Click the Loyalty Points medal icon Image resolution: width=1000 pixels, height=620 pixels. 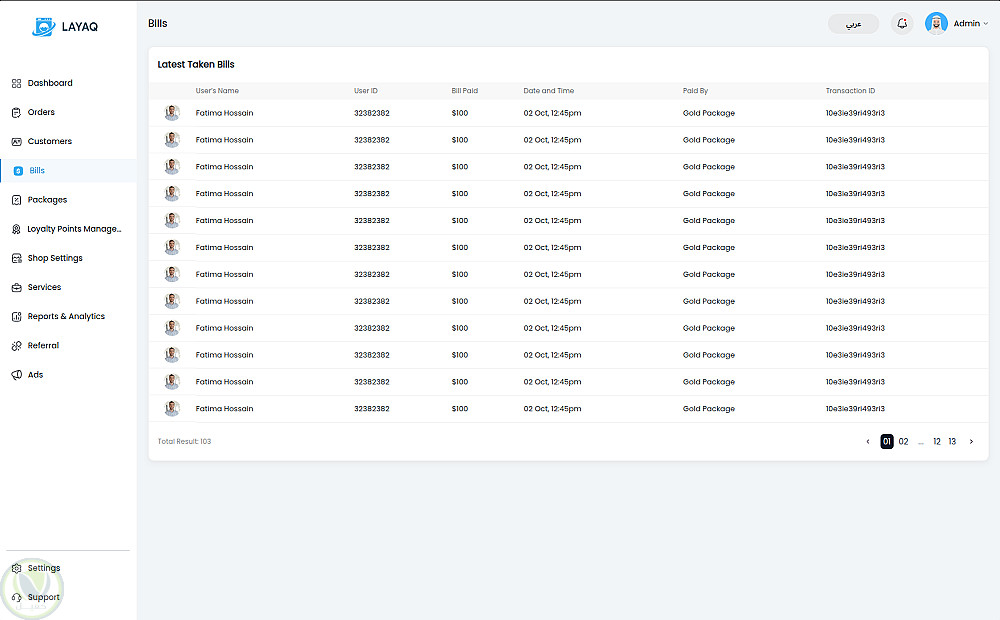coord(17,229)
